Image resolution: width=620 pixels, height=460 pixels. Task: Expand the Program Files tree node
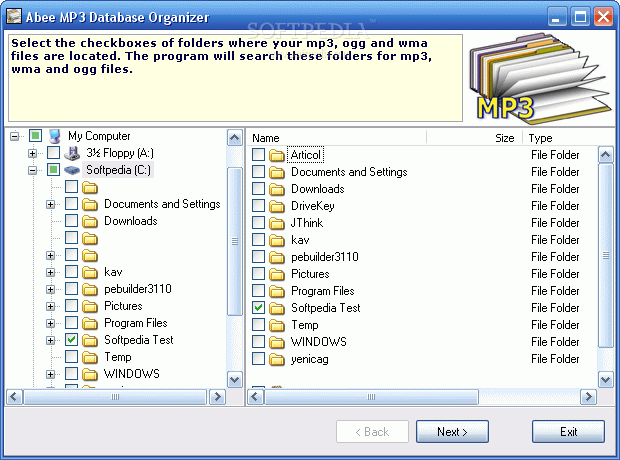click(x=50, y=324)
